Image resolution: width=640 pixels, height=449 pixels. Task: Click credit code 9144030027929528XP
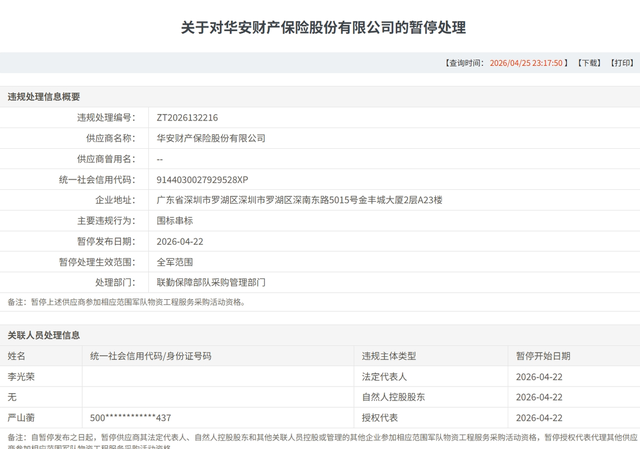(x=202, y=179)
